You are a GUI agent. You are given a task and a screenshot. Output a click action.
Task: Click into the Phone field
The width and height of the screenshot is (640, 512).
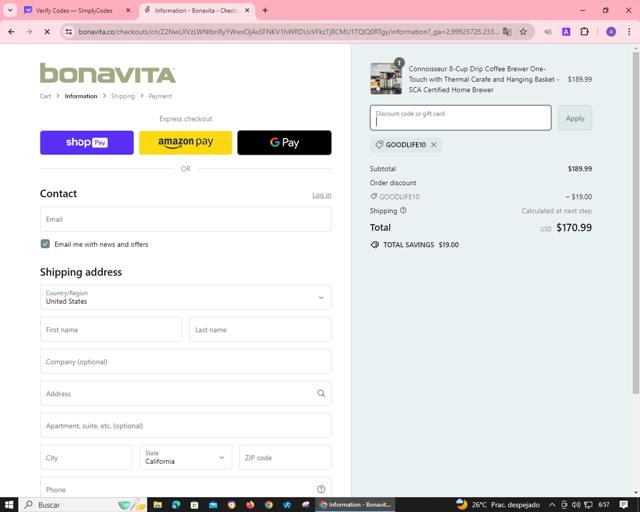186,489
